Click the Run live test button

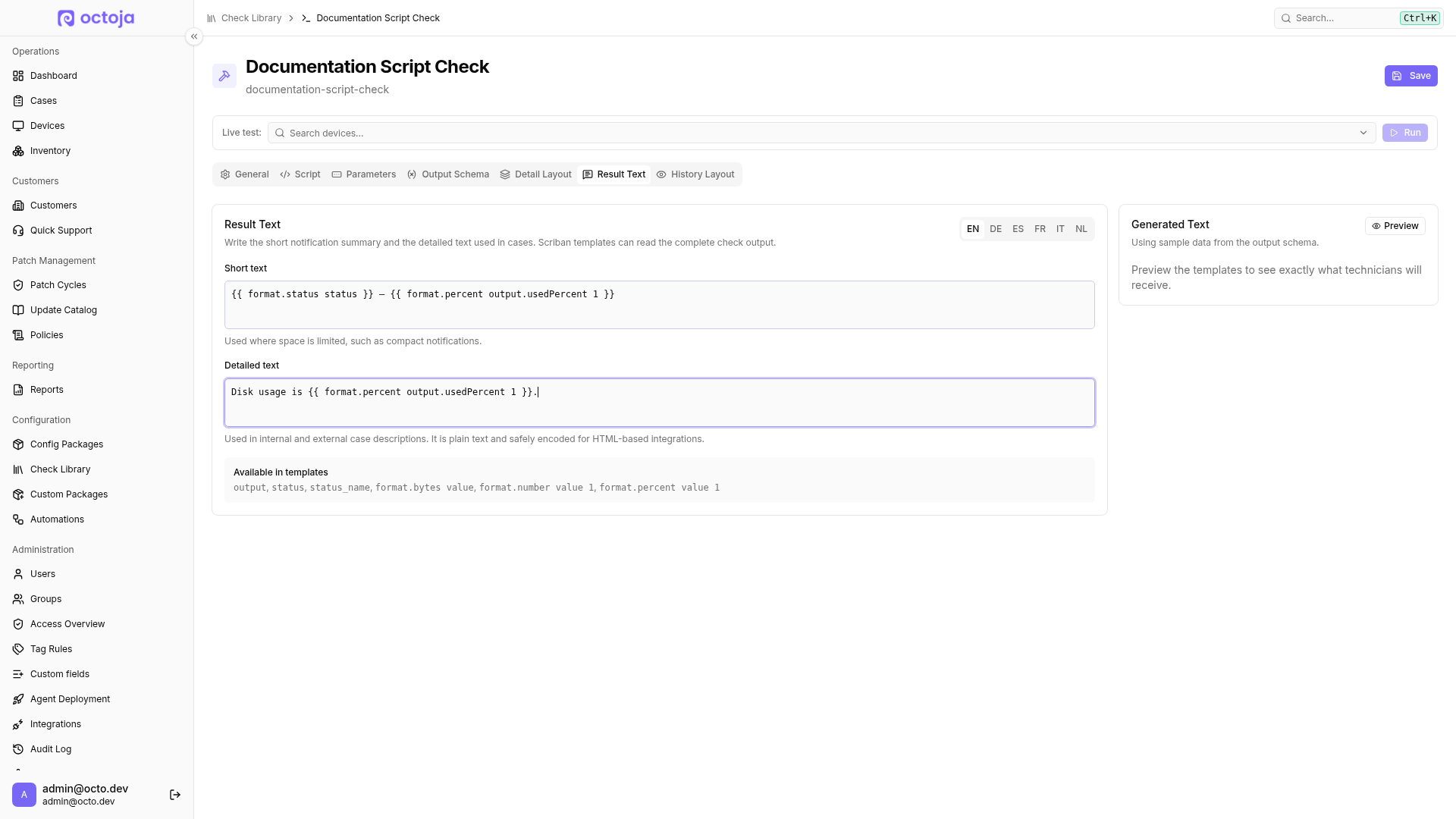[1405, 133]
